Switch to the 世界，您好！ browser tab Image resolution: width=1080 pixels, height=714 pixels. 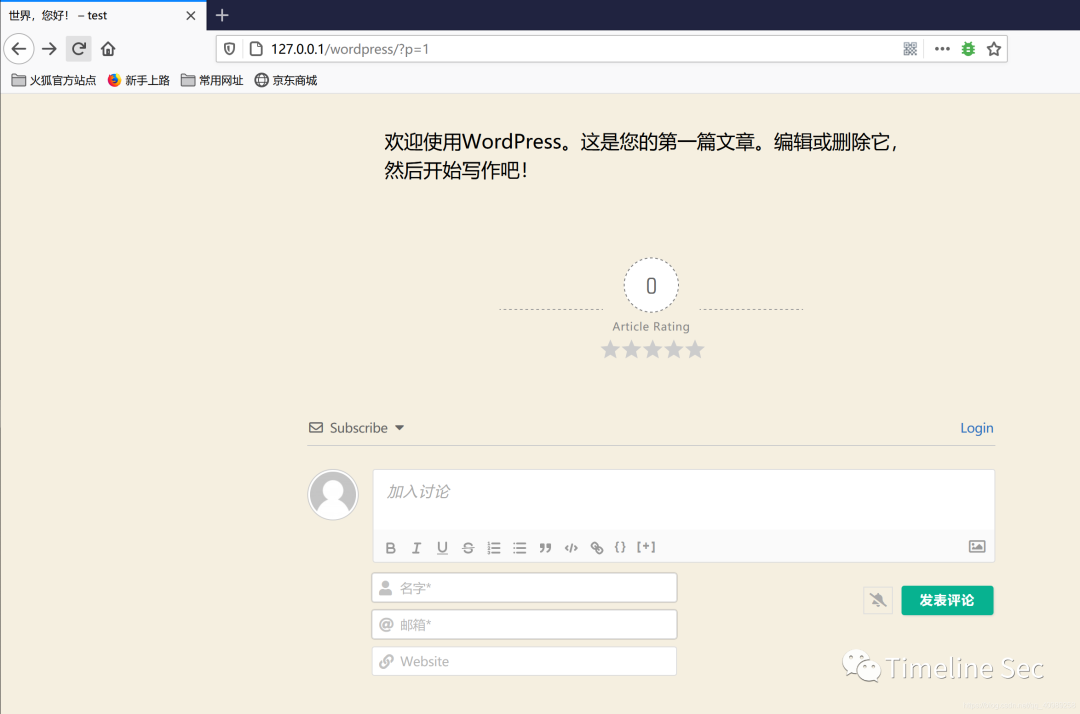pyautogui.click(x=90, y=15)
